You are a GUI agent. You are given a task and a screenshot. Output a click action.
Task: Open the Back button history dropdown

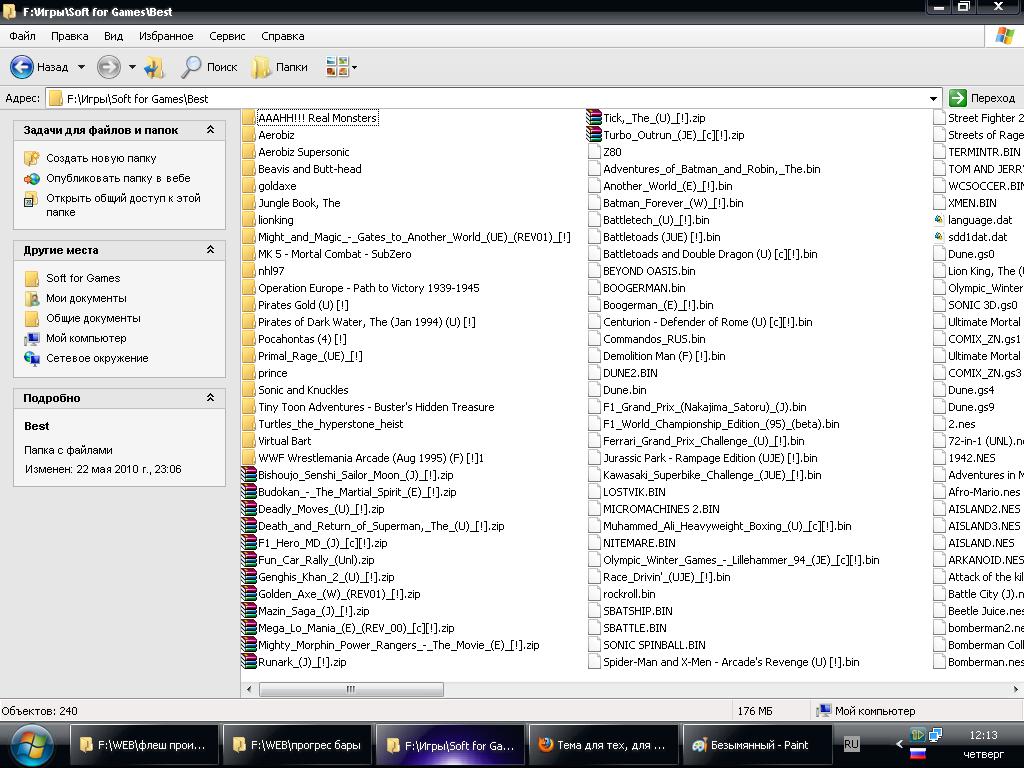pyautogui.click(x=81, y=67)
